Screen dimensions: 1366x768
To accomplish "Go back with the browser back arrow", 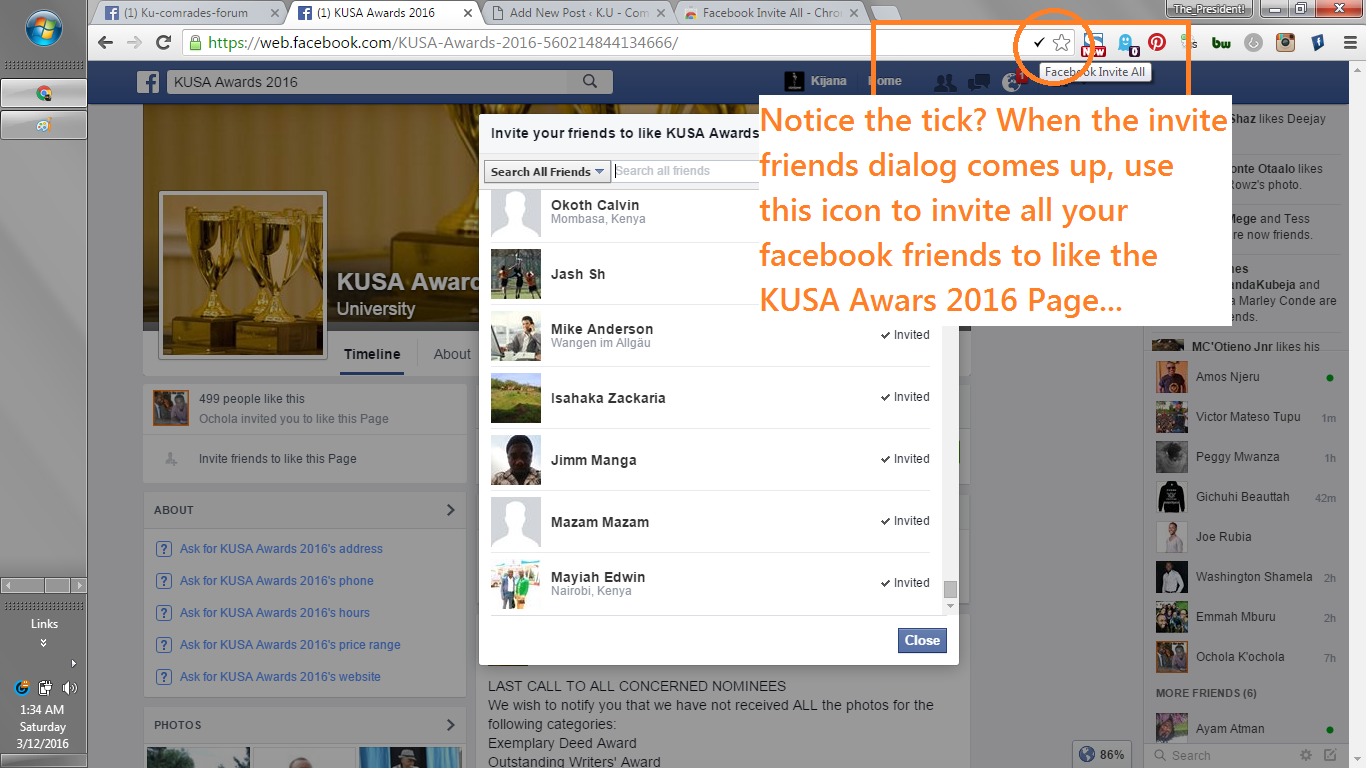I will point(105,42).
